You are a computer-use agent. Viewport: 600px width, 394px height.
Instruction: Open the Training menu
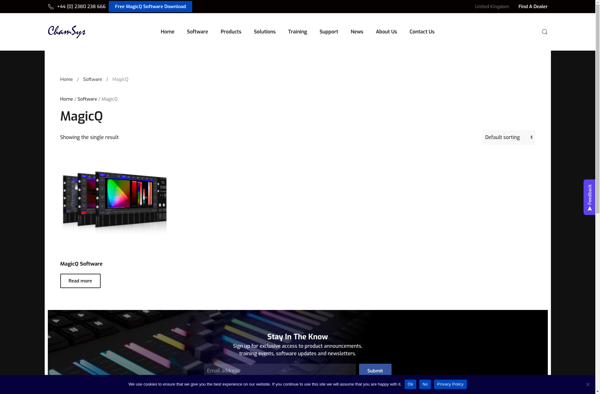(x=297, y=32)
